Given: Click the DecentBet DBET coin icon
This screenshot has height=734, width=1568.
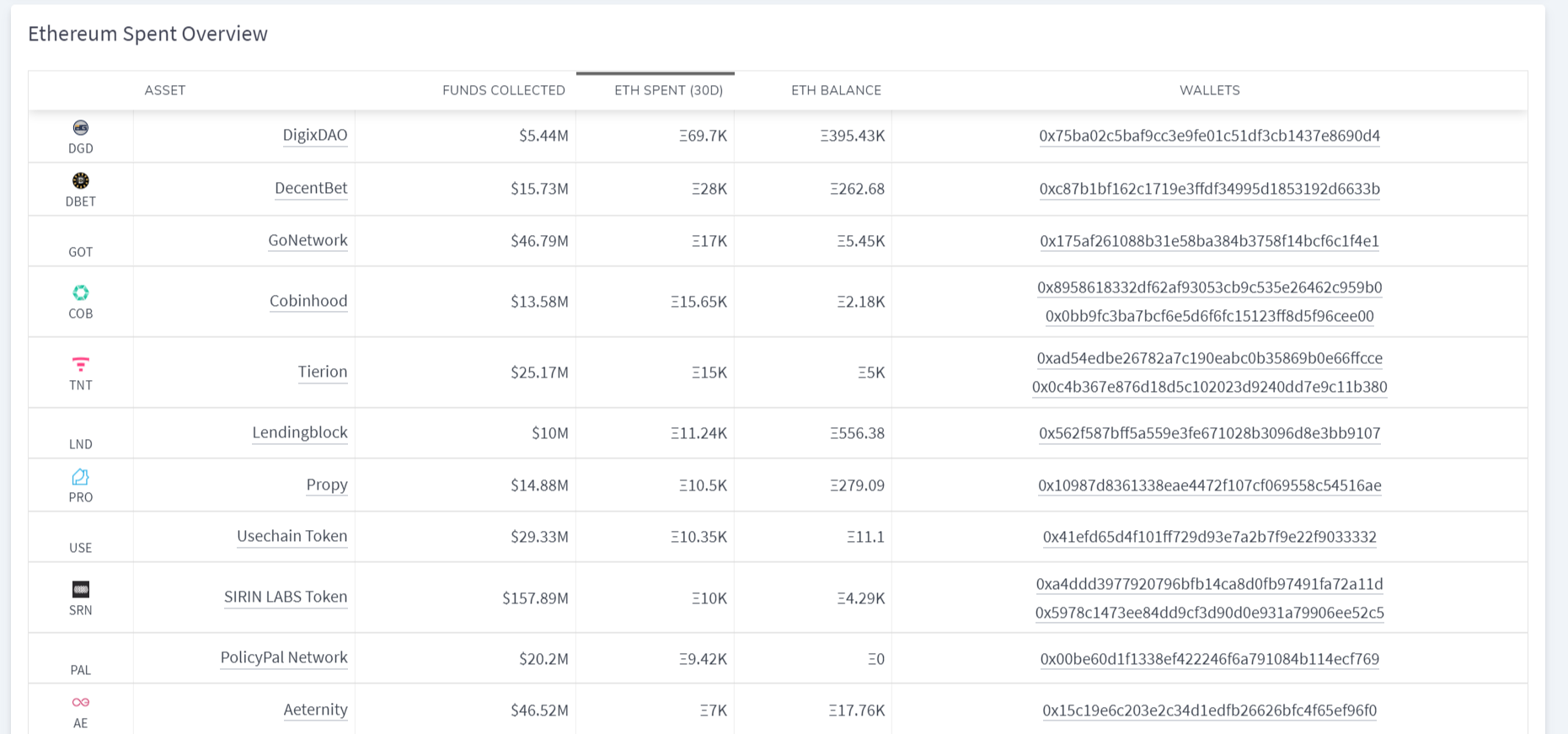Looking at the screenshot, I should (81, 180).
